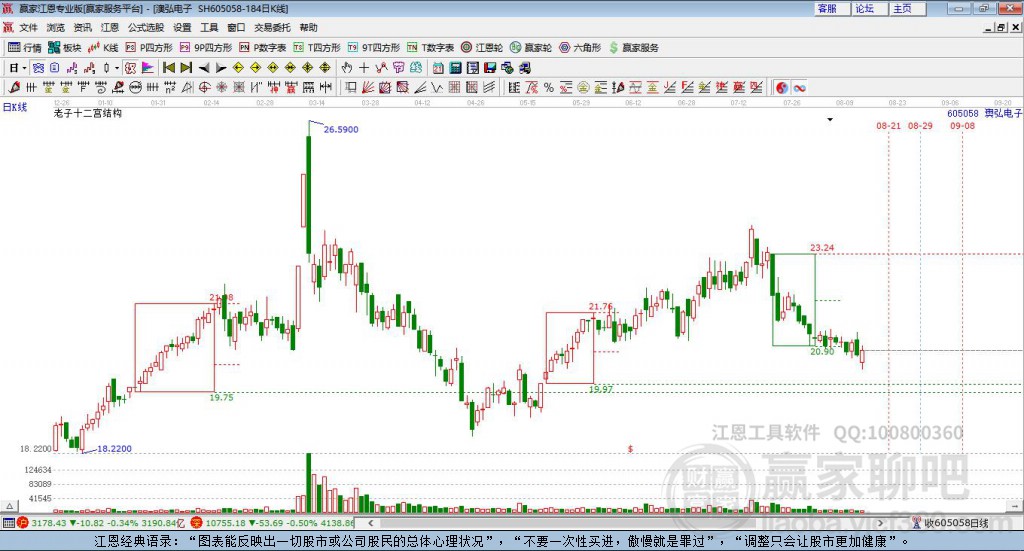Open the 浏览 menu
Screen dimensions: 1024x551
click(x=56, y=27)
